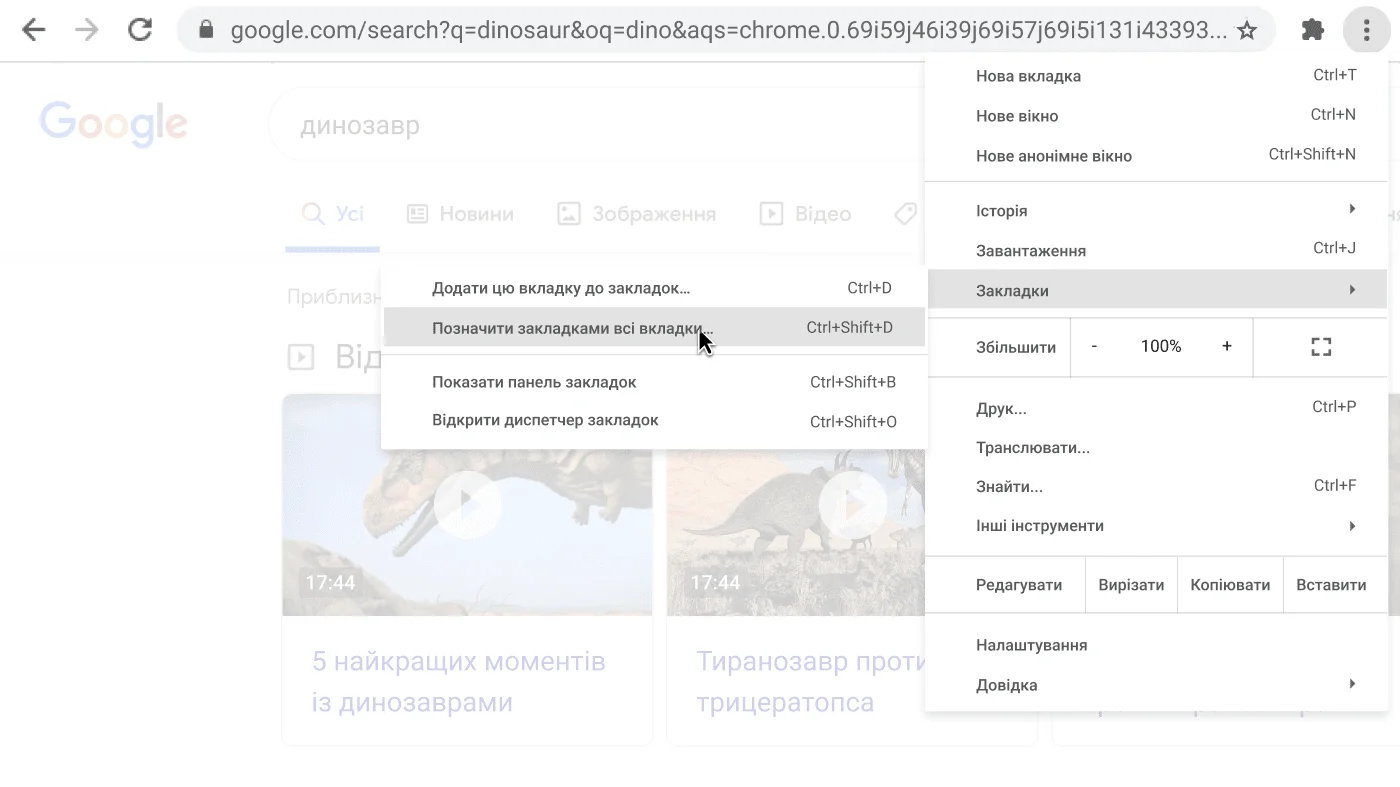Open Налаштування from the menu
Viewport: 1400px width, 787px height.
[1031, 644]
